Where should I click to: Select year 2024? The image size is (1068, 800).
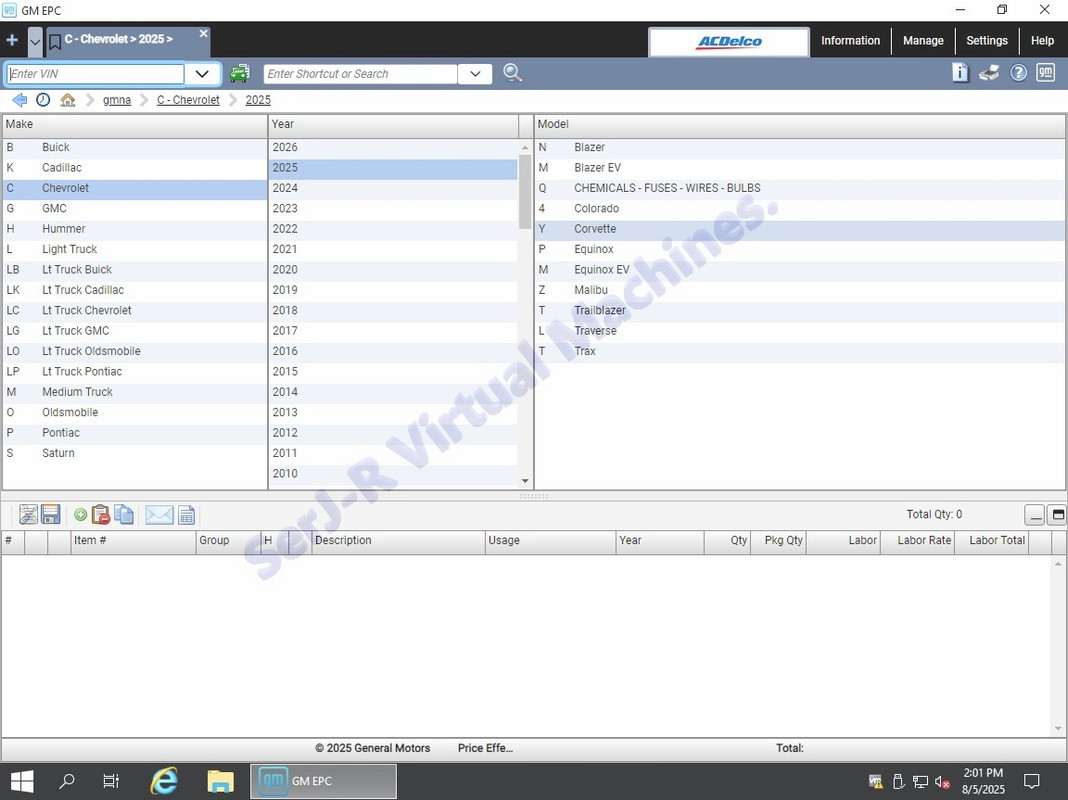click(393, 188)
